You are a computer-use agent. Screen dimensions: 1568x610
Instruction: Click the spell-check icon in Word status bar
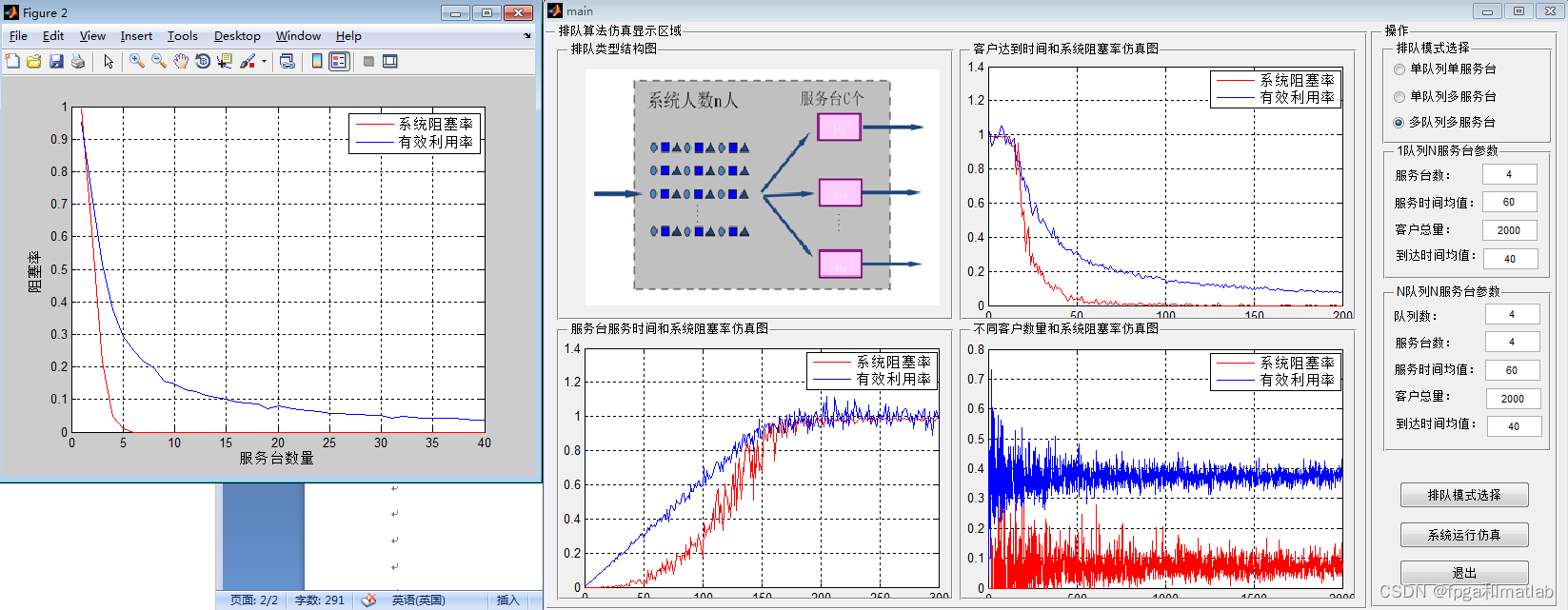coord(368,600)
